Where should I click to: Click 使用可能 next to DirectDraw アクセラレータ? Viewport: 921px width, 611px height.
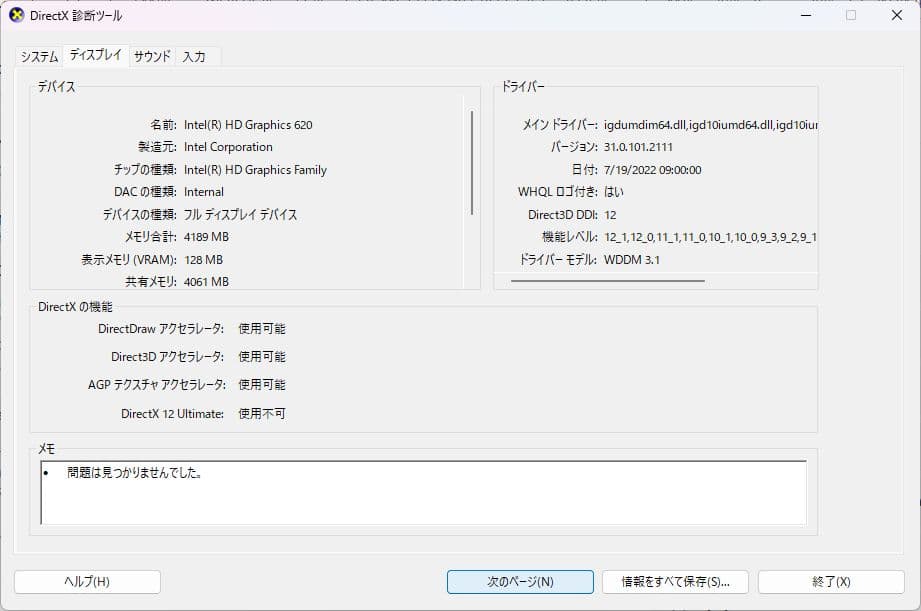click(x=262, y=327)
